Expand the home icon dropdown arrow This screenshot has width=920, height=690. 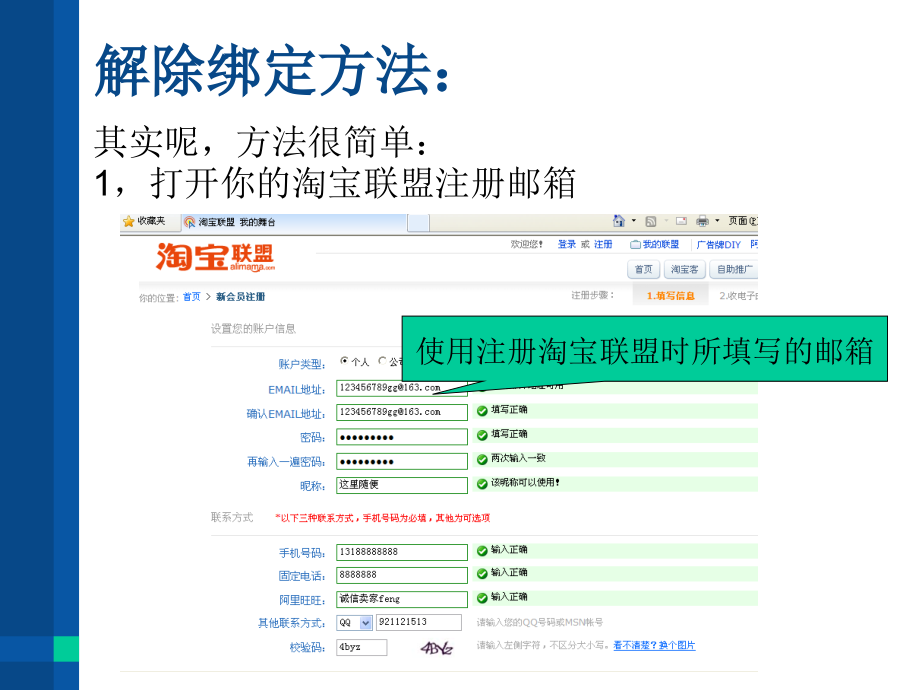633,221
